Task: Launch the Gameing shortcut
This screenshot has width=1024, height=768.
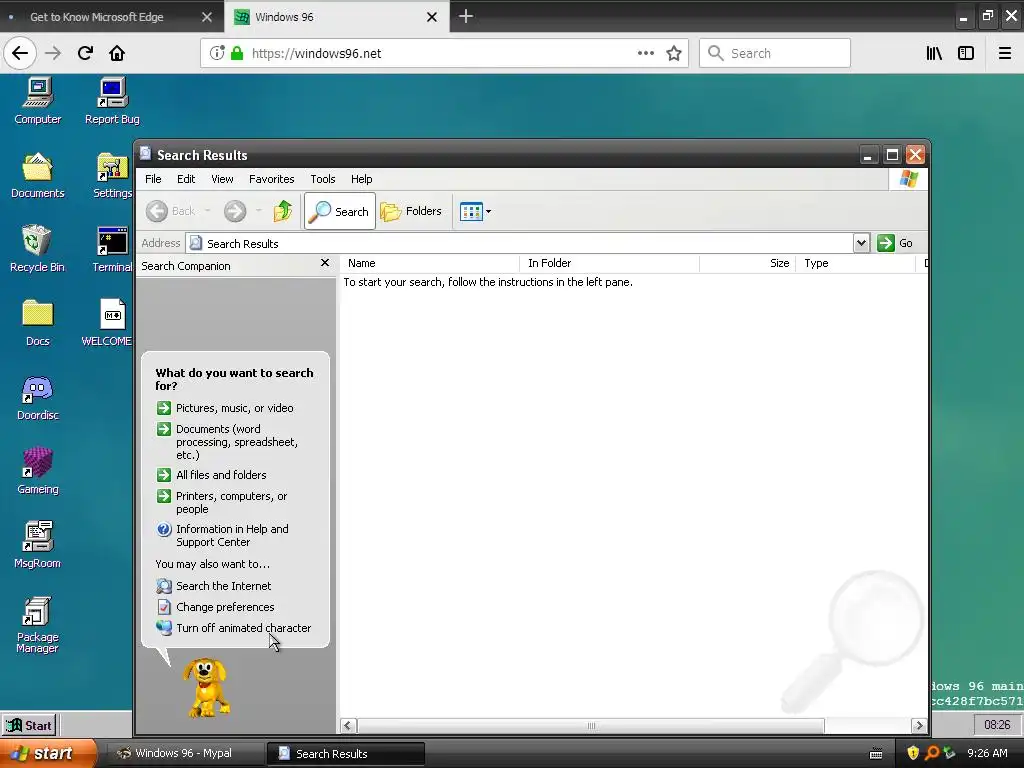Action: [37, 470]
